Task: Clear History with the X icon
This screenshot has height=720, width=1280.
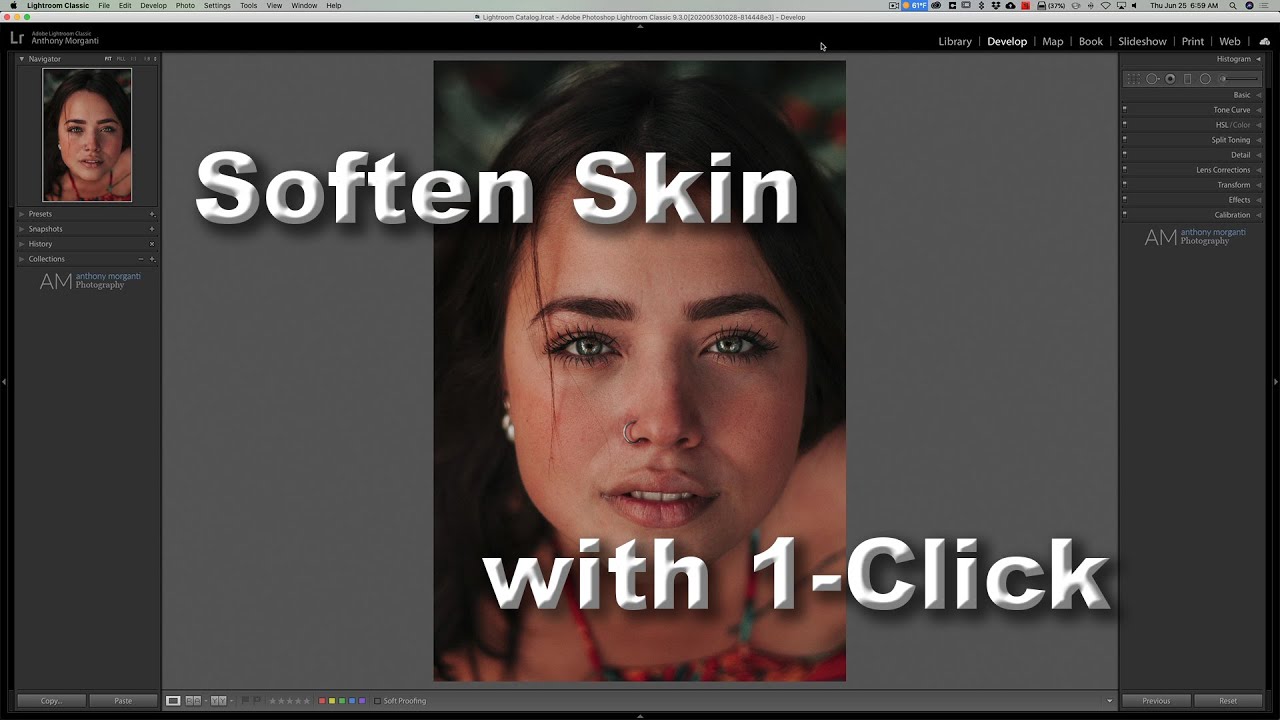Action: pos(152,244)
